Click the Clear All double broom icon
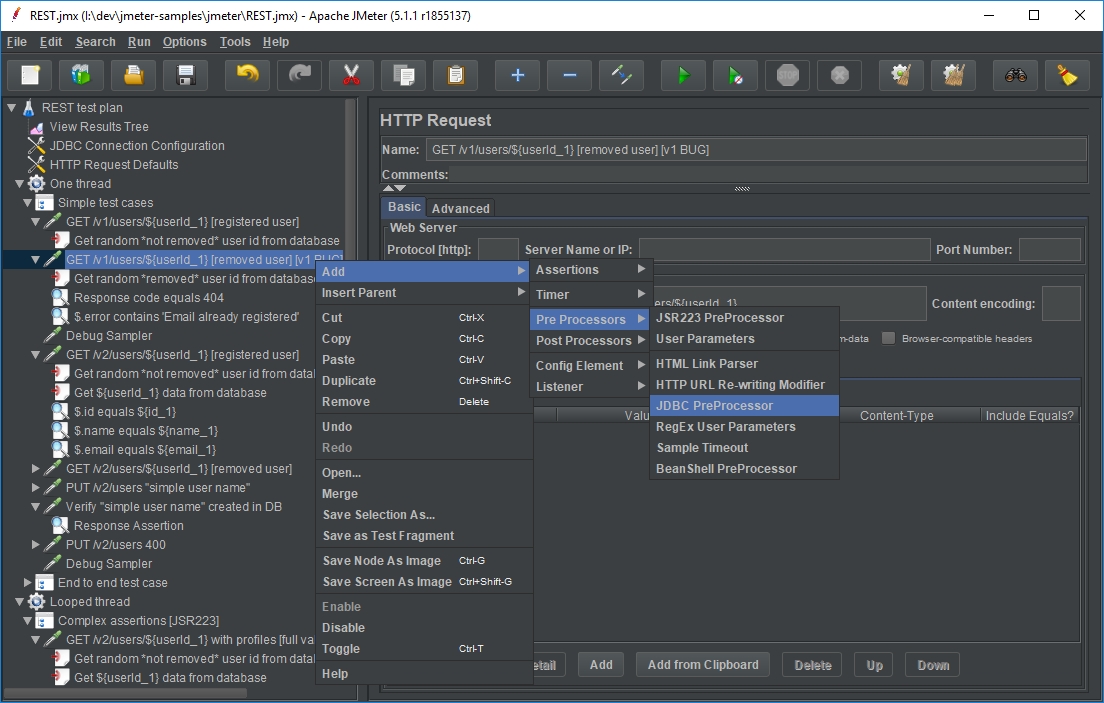The width and height of the screenshot is (1104, 703). pos(953,75)
